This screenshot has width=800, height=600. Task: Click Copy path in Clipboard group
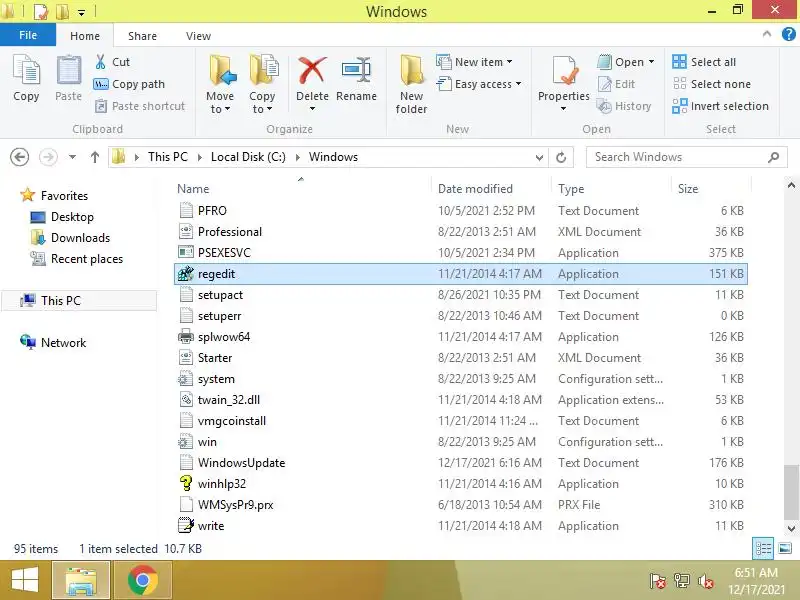pos(130,84)
